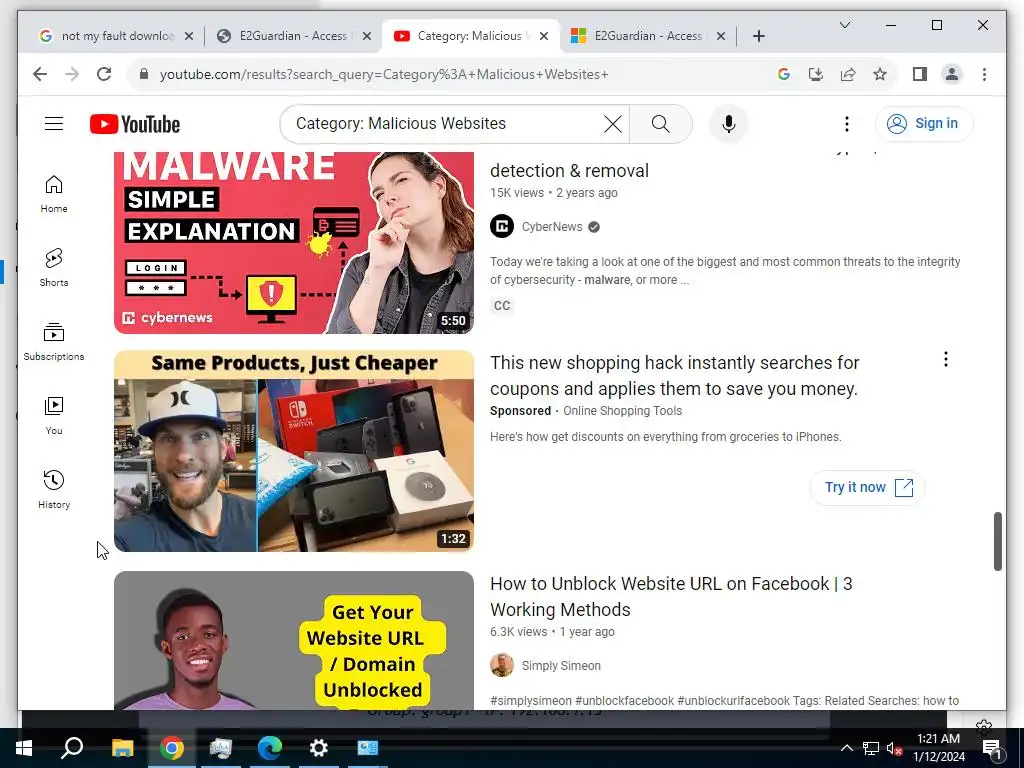Sign in to YouTube
This screenshot has height=768, width=1024.
tap(923, 123)
